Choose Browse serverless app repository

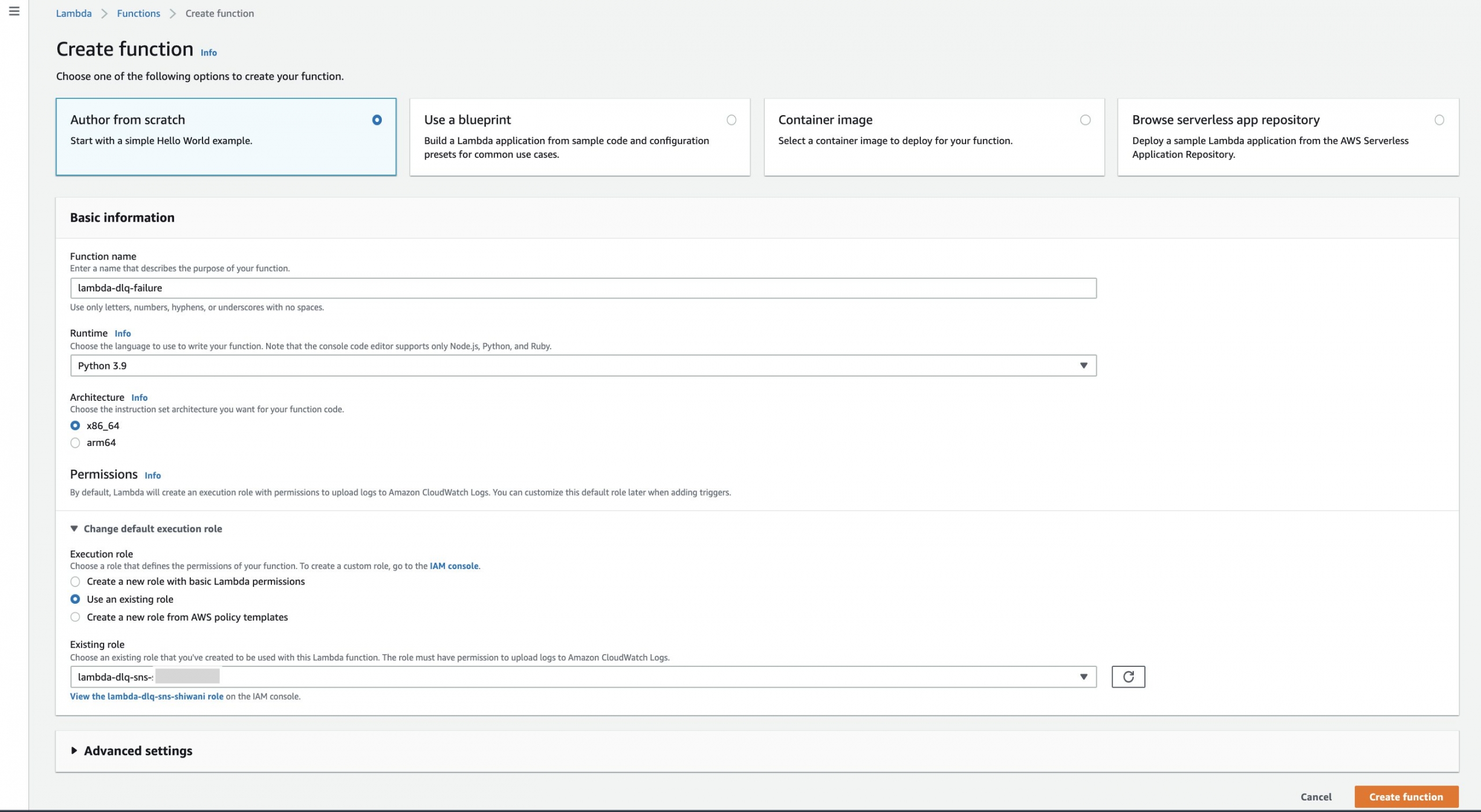(1439, 120)
